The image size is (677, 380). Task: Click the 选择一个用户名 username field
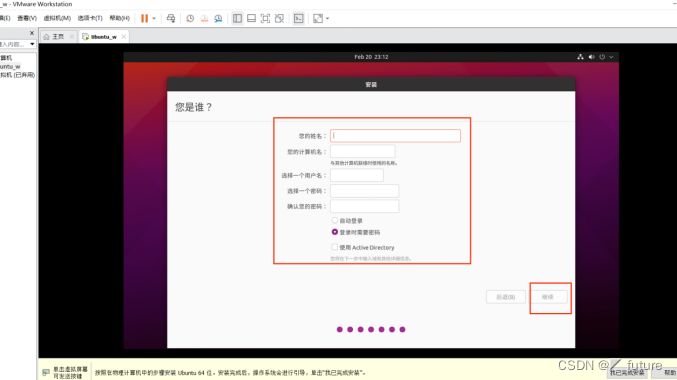click(357, 175)
